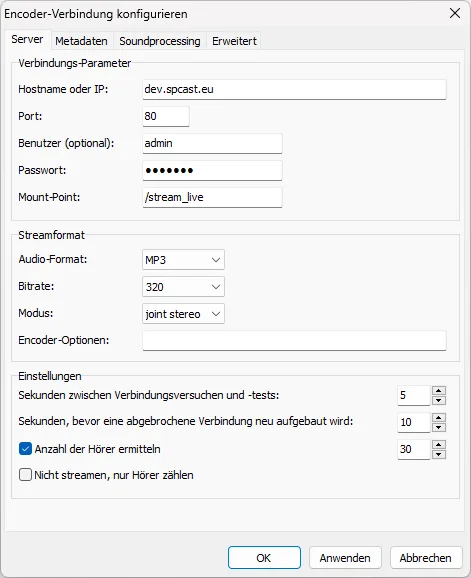Cancel with the Abbrechen button
Image resolution: width=471 pixels, height=578 pixels.
coord(426,558)
